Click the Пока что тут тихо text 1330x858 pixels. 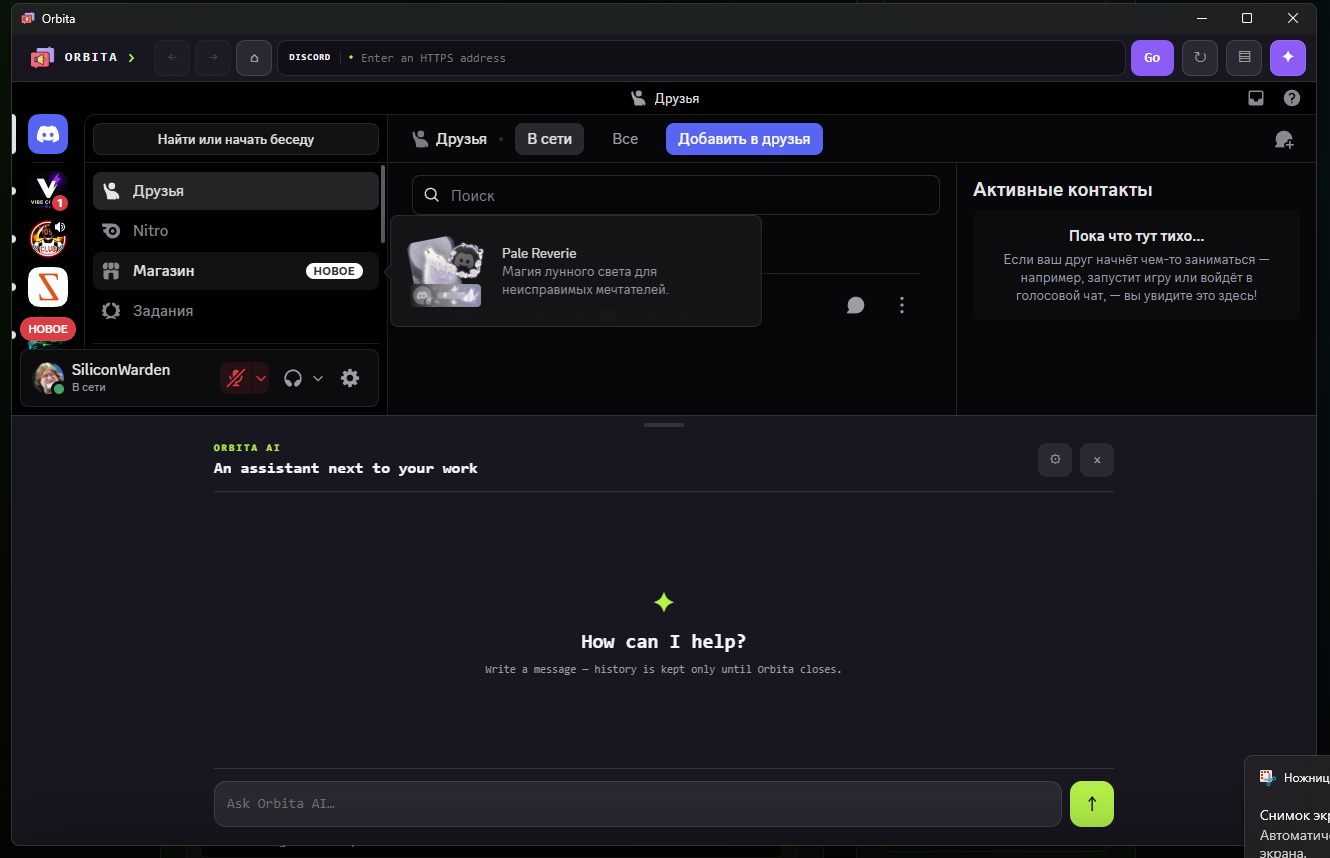pyautogui.click(x=1136, y=237)
